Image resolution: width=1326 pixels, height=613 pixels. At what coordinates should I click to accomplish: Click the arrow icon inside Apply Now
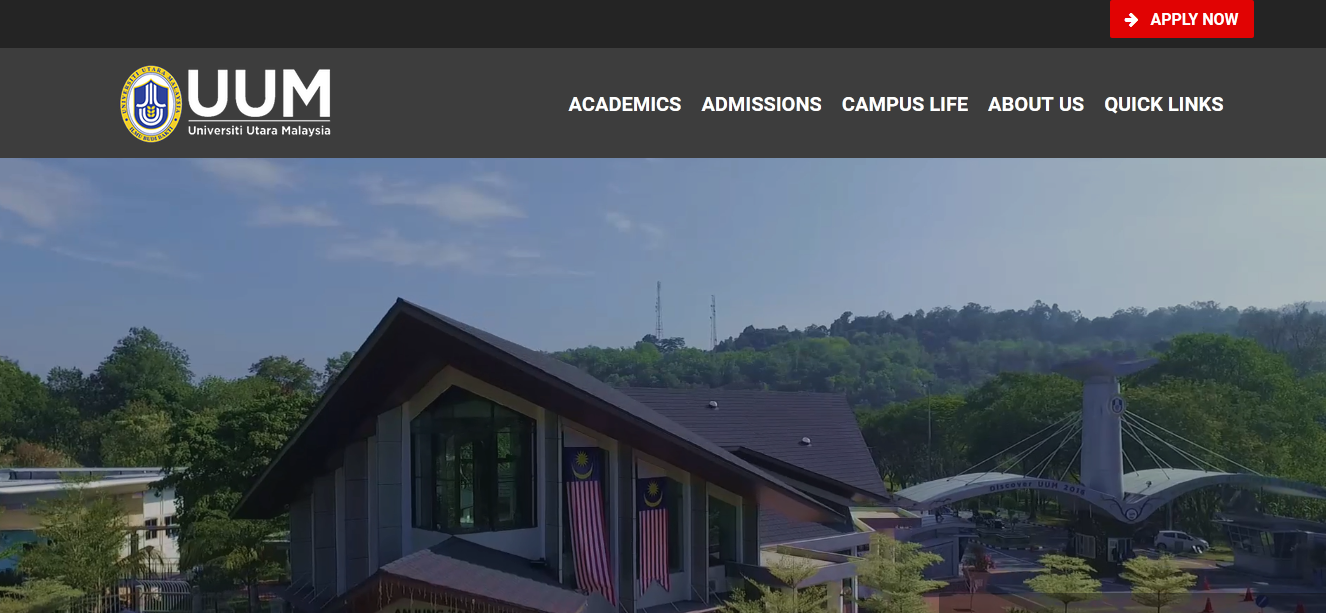click(x=1131, y=19)
